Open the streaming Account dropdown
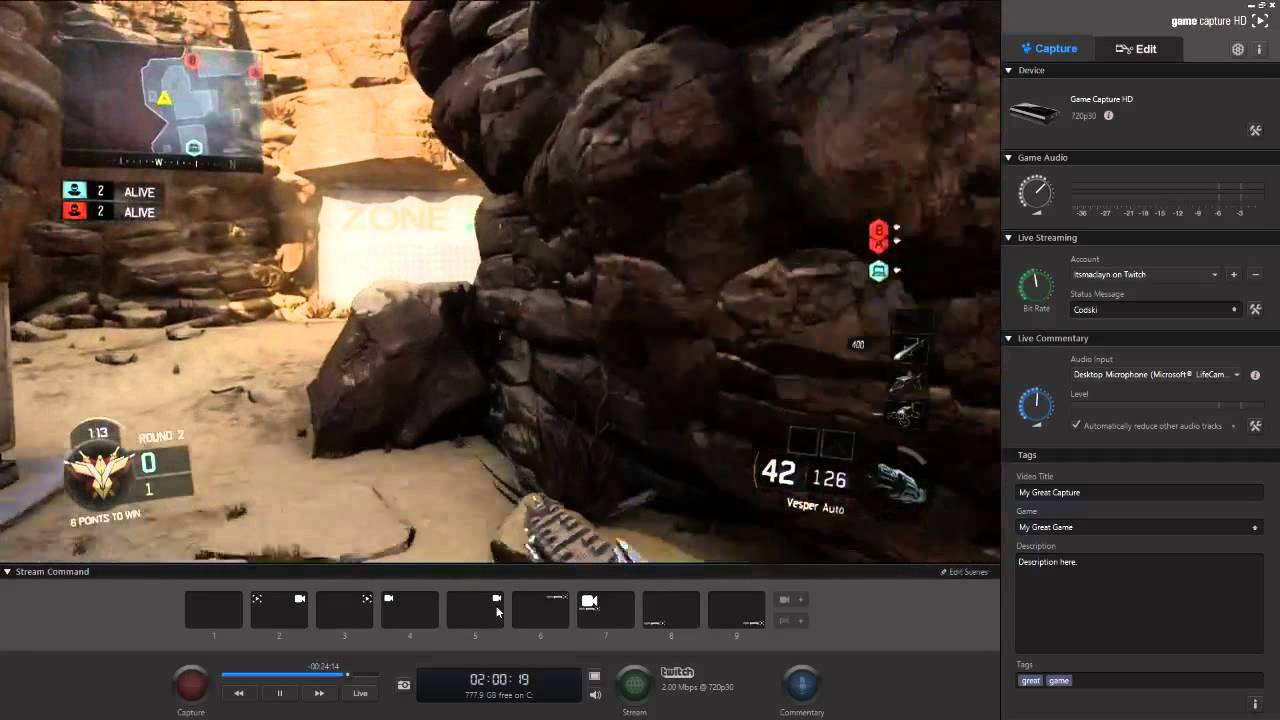The image size is (1280, 720). [x=1146, y=274]
